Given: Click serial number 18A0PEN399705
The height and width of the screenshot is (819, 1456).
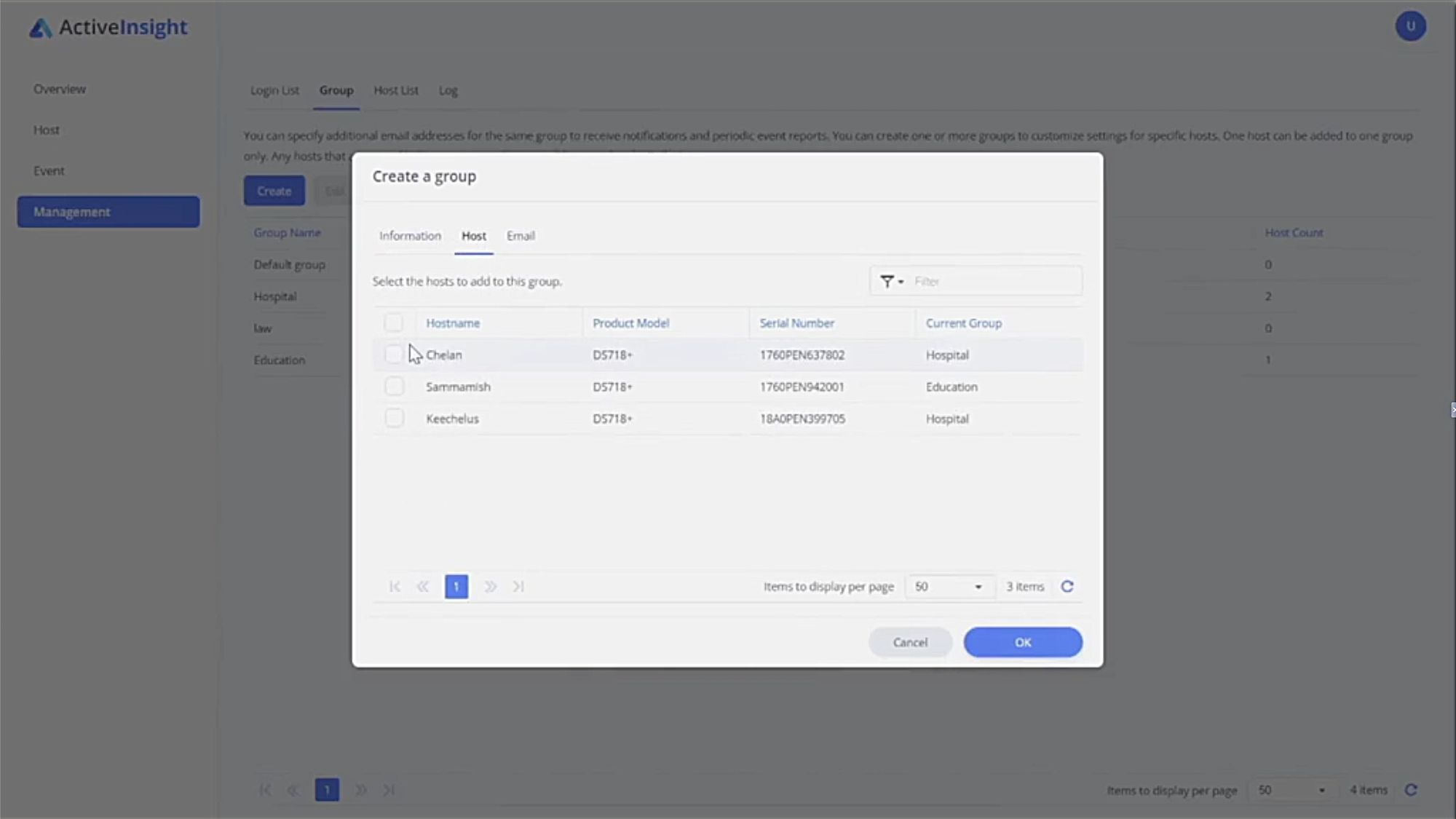Looking at the screenshot, I should pyautogui.click(x=802, y=419).
